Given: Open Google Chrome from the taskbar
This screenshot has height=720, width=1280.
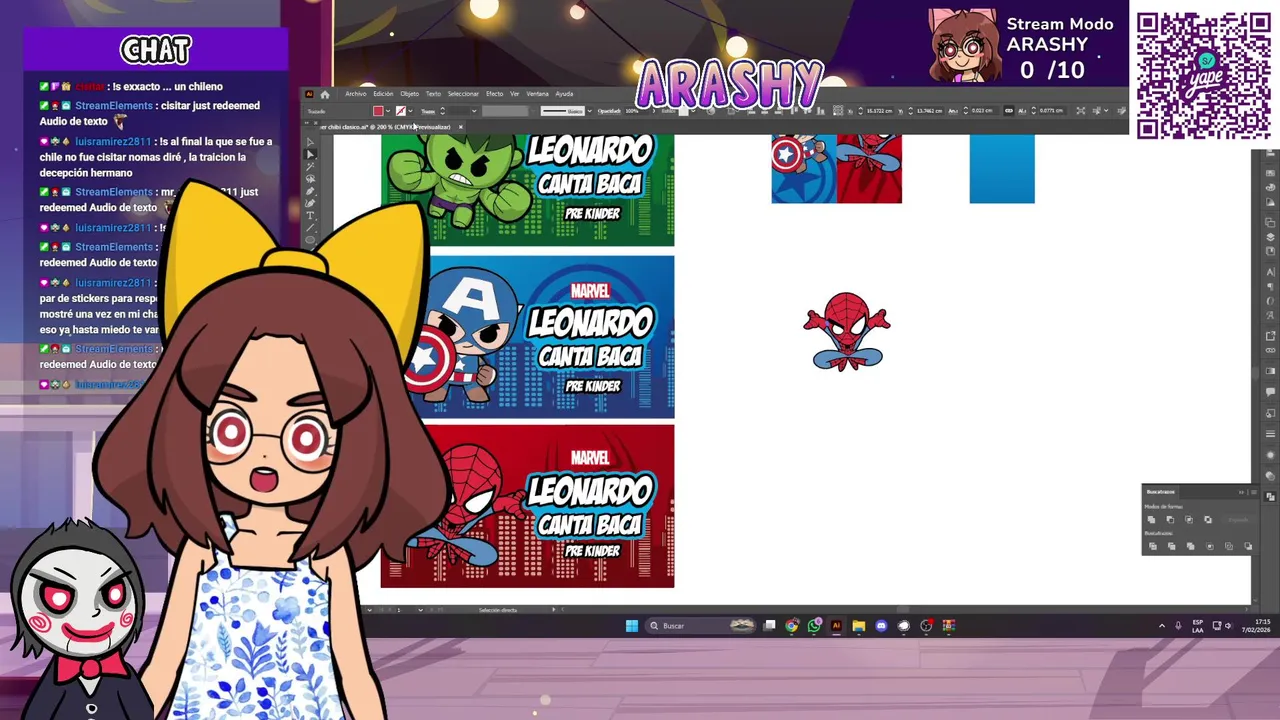Looking at the screenshot, I should (792, 626).
